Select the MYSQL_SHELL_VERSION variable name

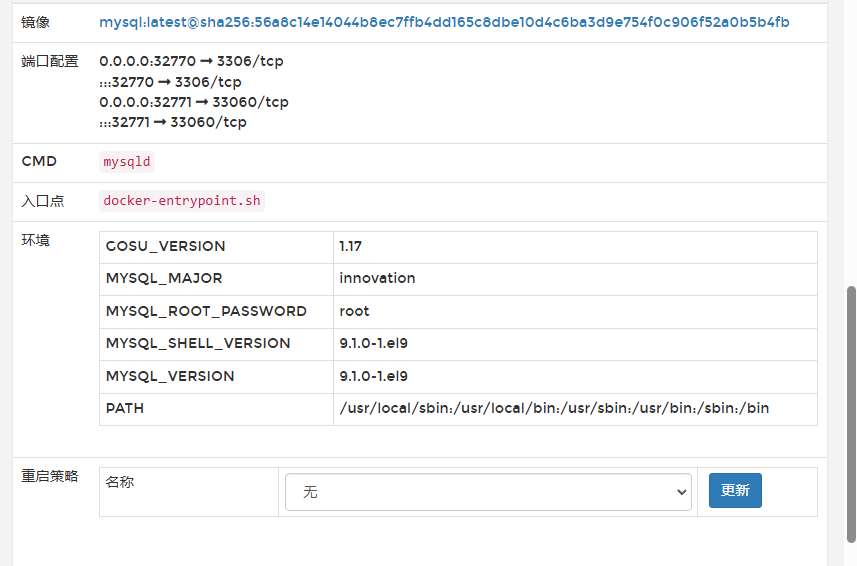pyautogui.click(x=198, y=343)
